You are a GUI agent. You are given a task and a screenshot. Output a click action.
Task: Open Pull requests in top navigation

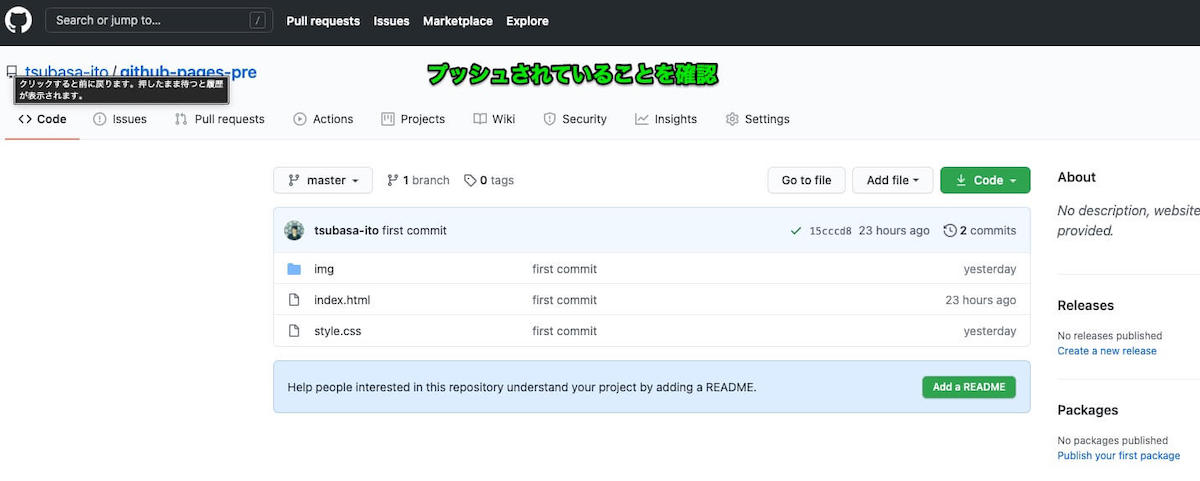323,21
